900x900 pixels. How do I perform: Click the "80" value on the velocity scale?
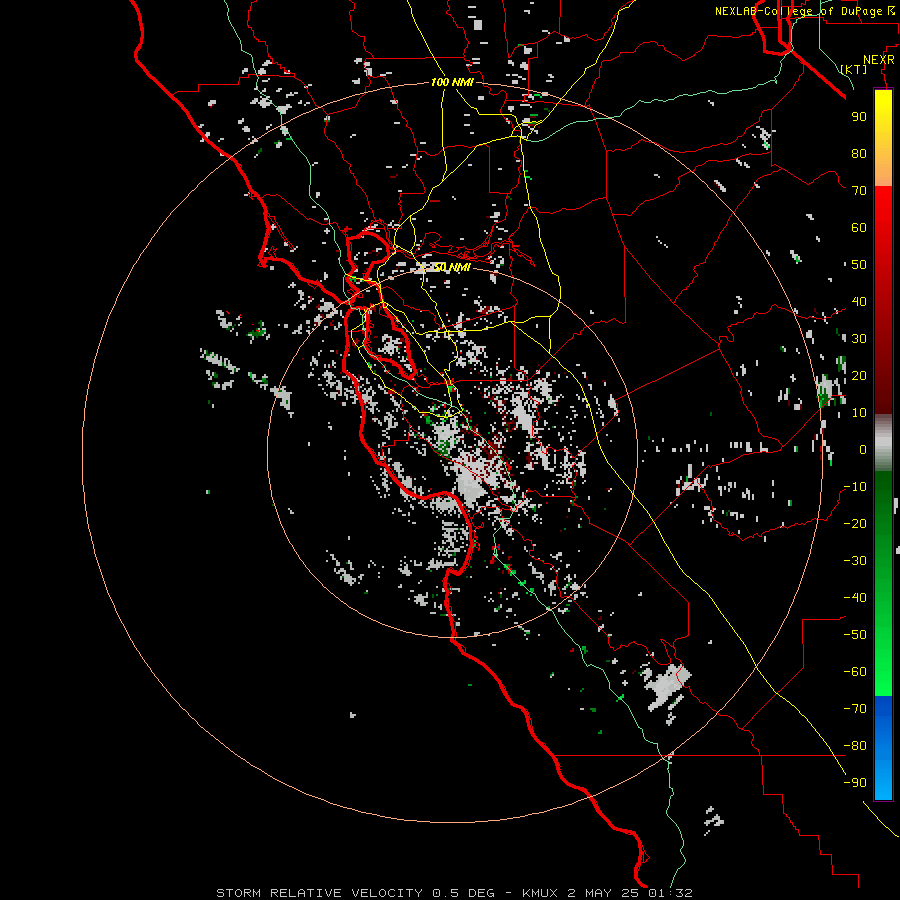pos(859,153)
